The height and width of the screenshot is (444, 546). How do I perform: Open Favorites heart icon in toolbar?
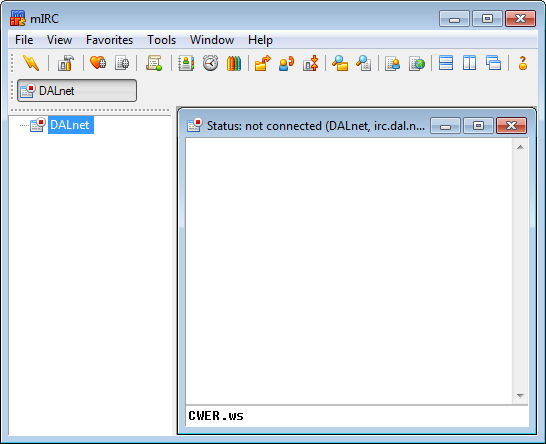click(98, 63)
